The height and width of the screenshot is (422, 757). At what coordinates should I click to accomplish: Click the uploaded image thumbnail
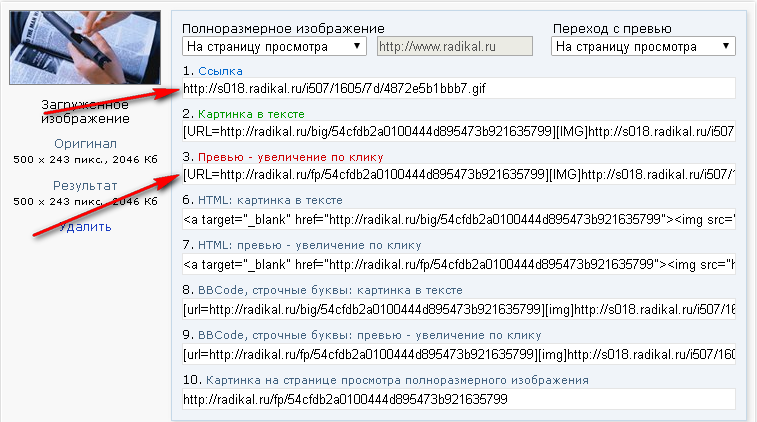[85, 47]
